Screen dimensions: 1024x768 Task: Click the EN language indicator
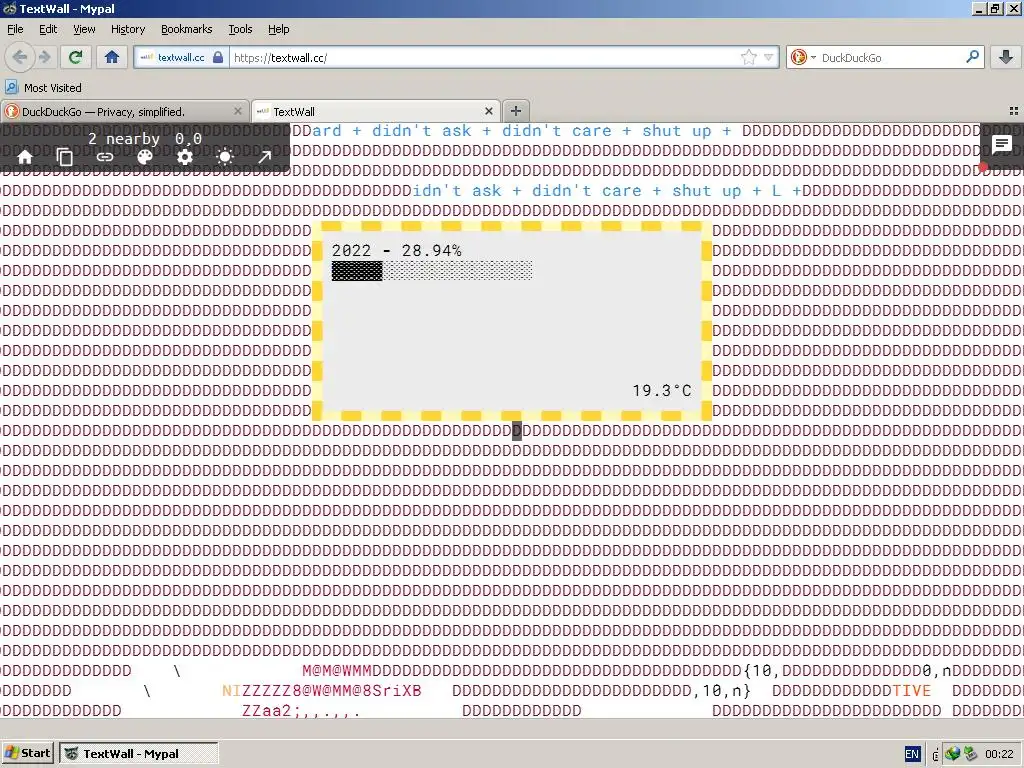tap(912, 754)
